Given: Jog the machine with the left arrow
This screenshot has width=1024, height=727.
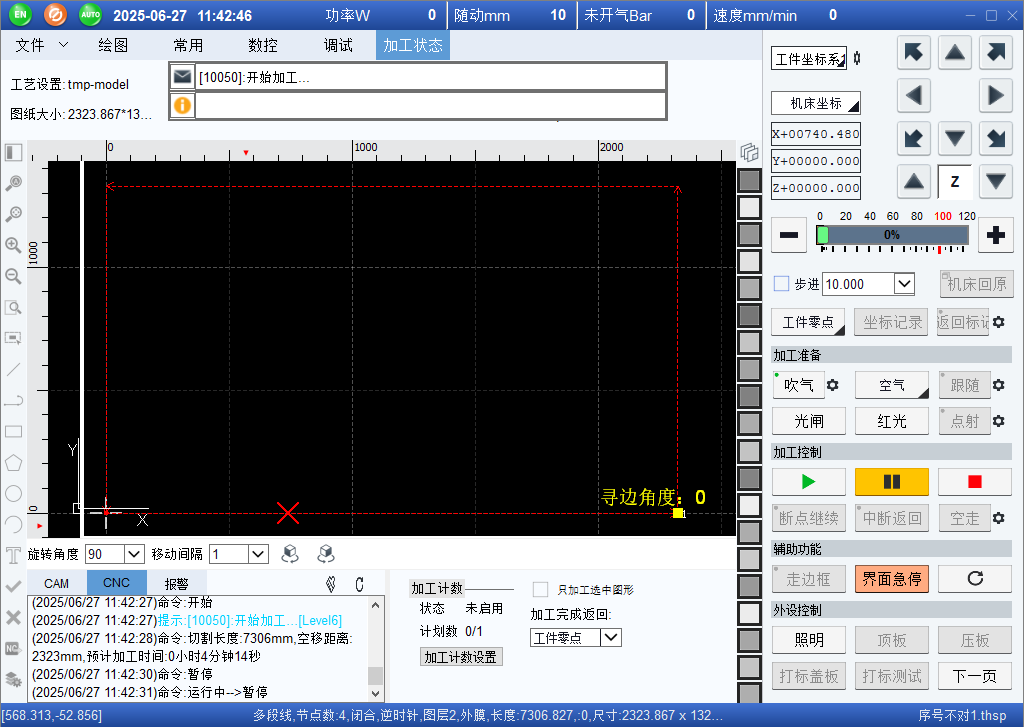Looking at the screenshot, I should (x=913, y=96).
